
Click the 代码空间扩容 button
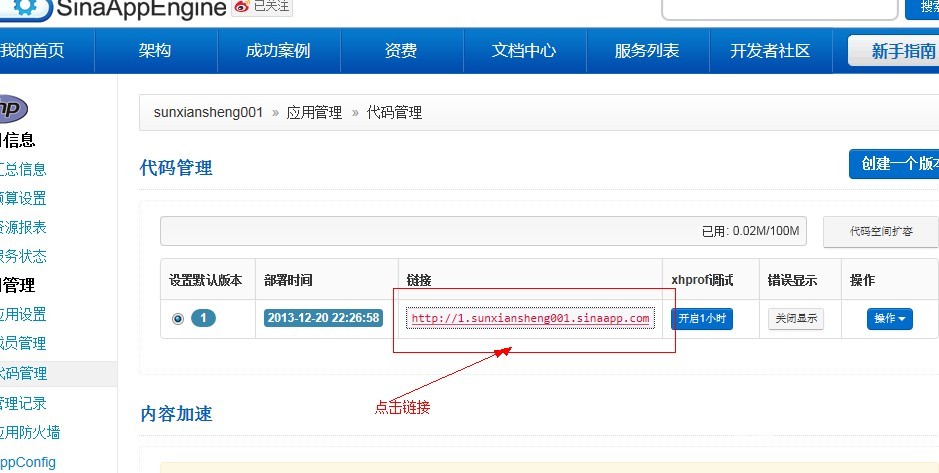(x=881, y=232)
